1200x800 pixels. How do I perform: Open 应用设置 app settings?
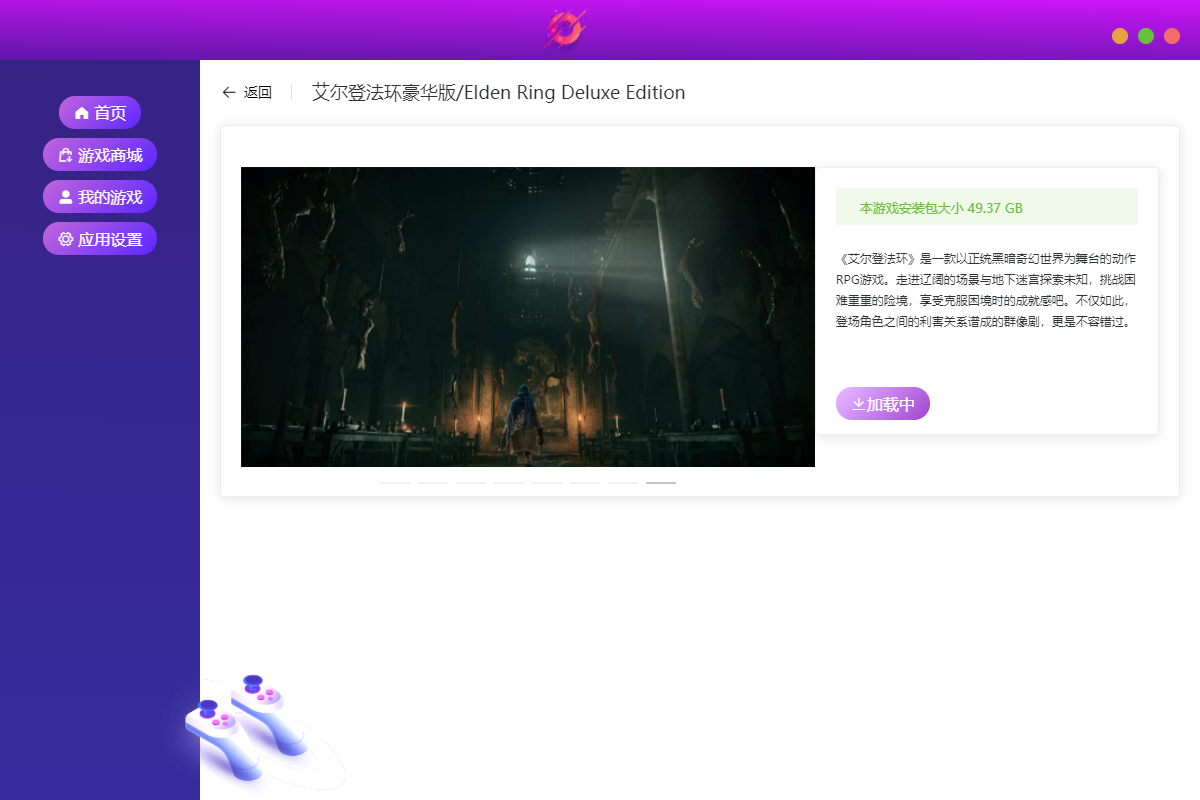click(100, 239)
